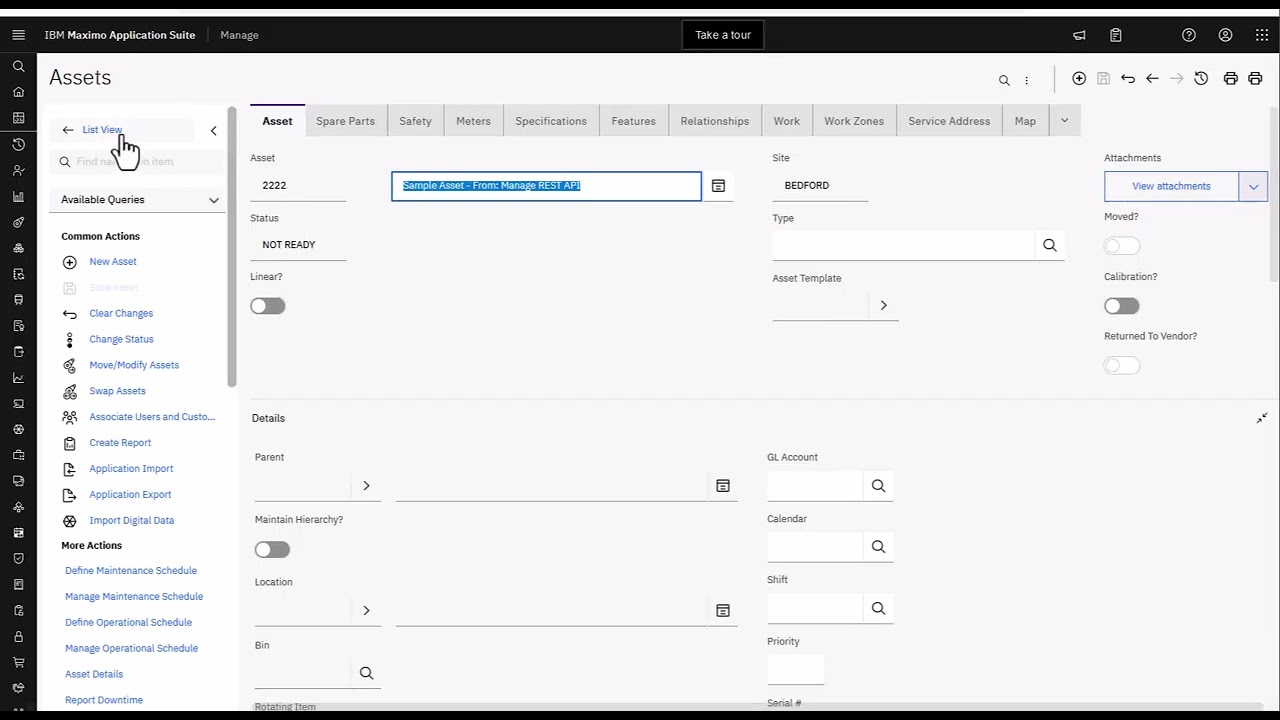The image size is (1280, 720).
Task: Open the hamburger navigation menu
Action: click(18, 35)
